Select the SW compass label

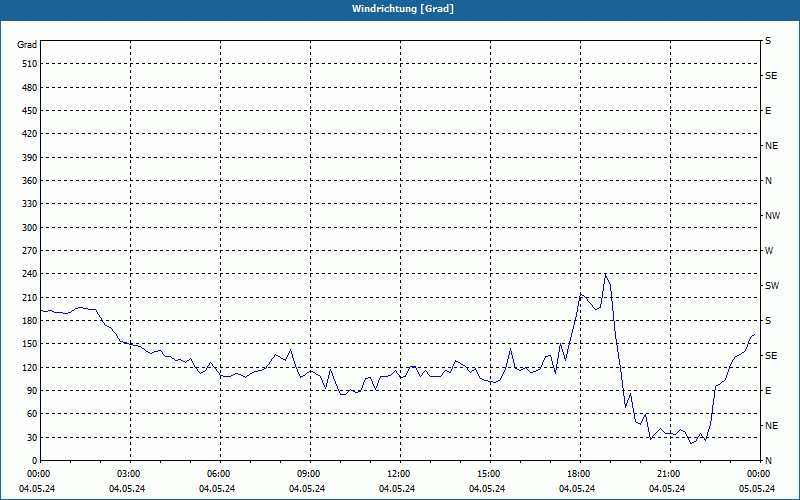(772, 286)
